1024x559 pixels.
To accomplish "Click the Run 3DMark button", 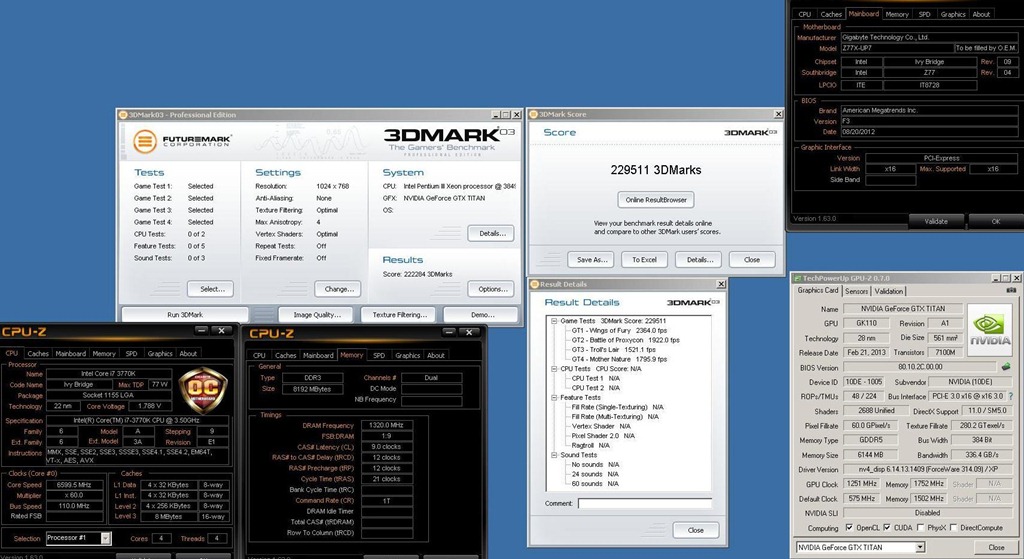I will pyautogui.click(x=185, y=315).
